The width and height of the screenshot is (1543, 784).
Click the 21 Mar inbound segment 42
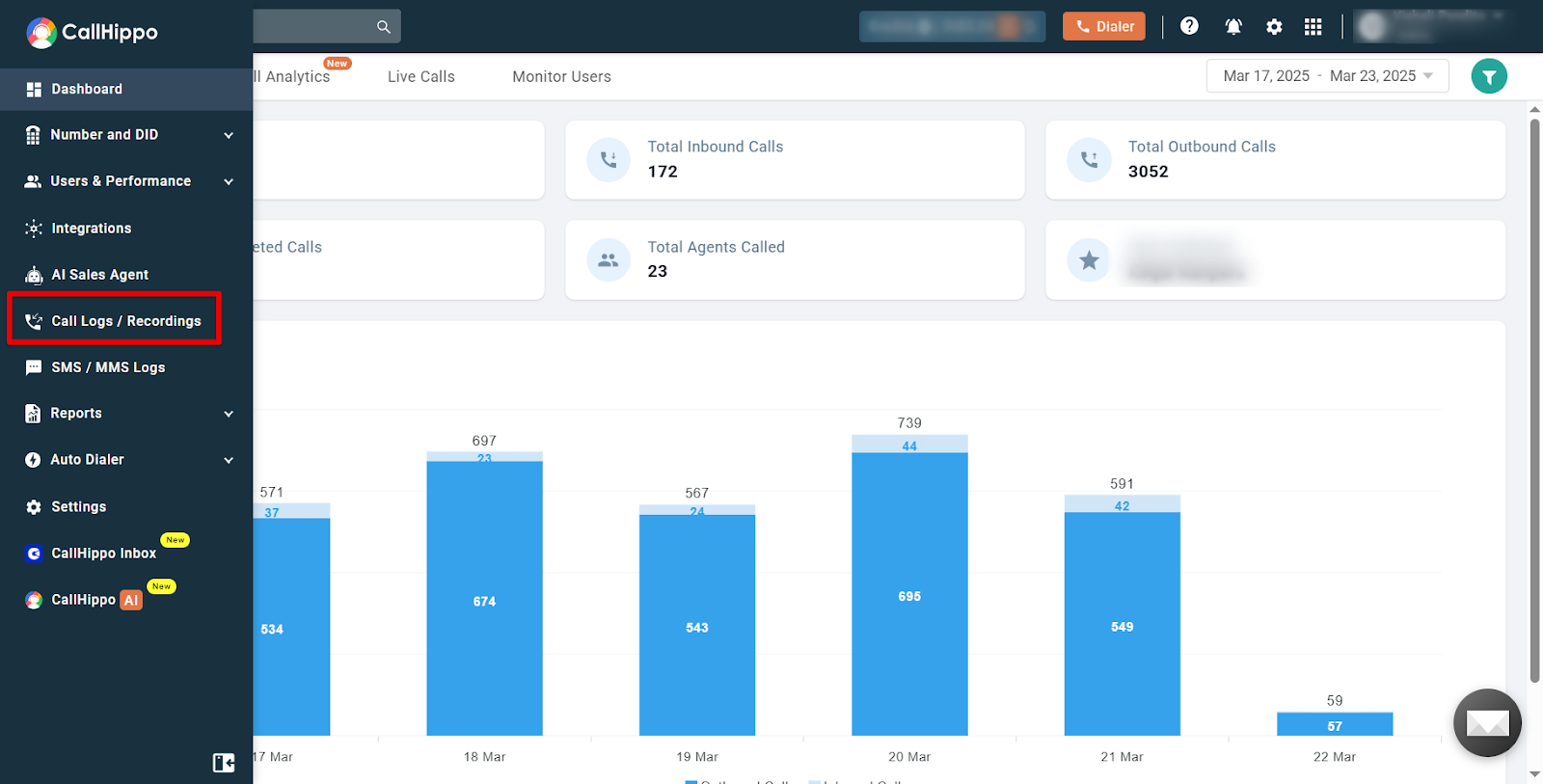(x=1122, y=504)
